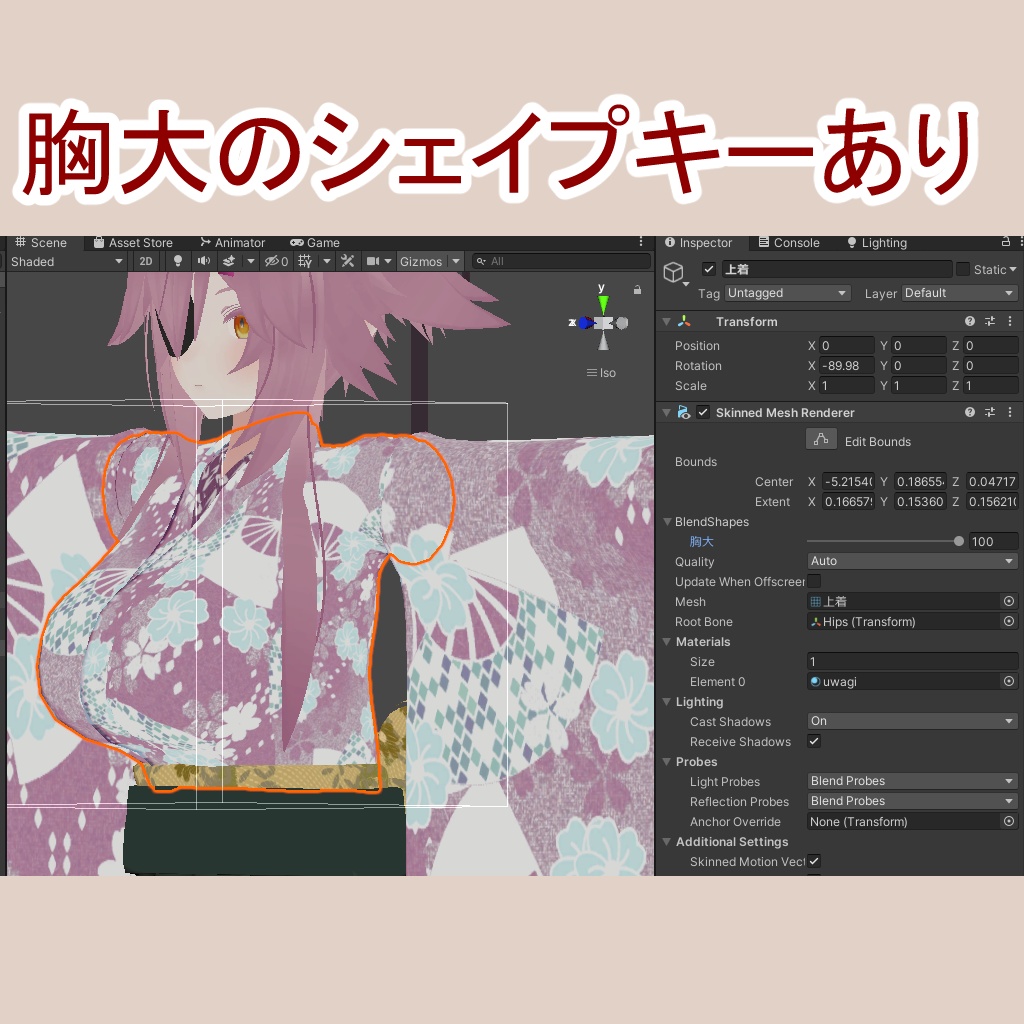The image size is (1024, 1024).
Task: Open Skinned Mesh Renderer help icon
Action: [x=970, y=412]
